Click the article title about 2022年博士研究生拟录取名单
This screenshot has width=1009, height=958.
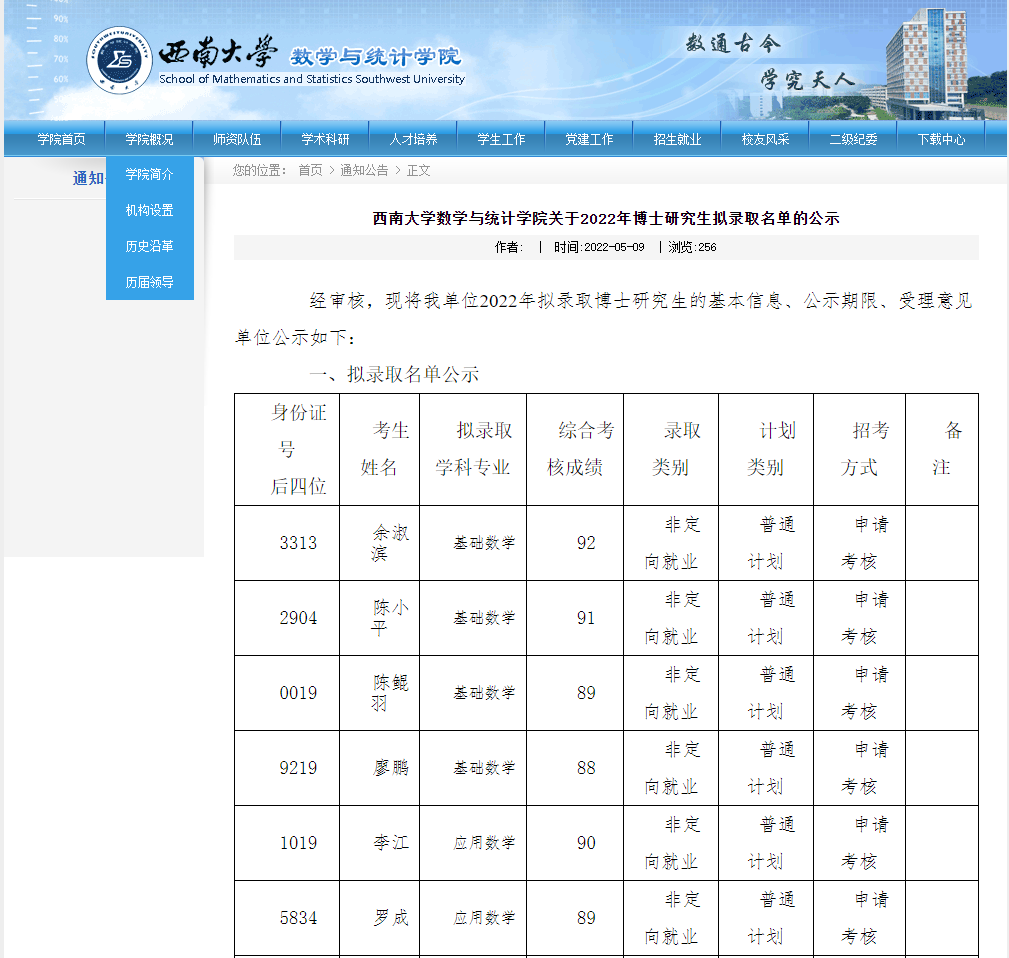[x=606, y=219]
